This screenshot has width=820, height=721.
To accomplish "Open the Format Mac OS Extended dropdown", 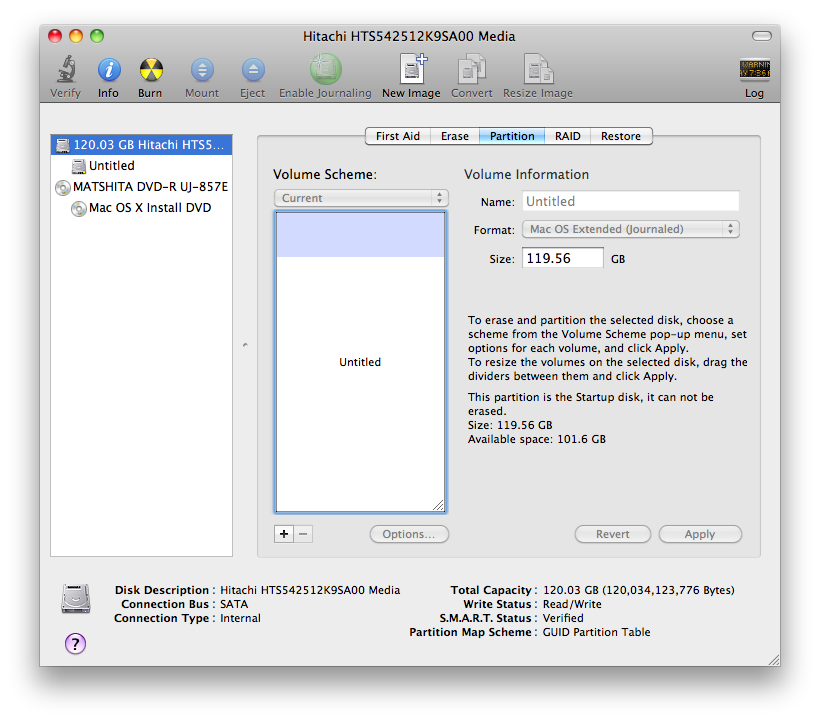I will 631,229.
